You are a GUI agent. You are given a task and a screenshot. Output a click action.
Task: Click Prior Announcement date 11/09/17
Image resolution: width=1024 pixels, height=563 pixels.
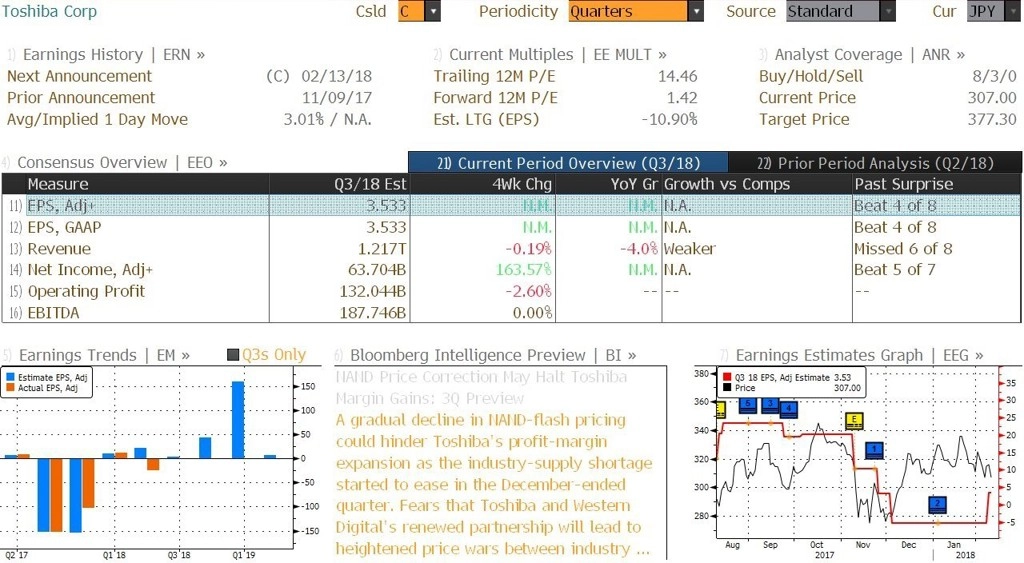pyautogui.click(x=336, y=98)
